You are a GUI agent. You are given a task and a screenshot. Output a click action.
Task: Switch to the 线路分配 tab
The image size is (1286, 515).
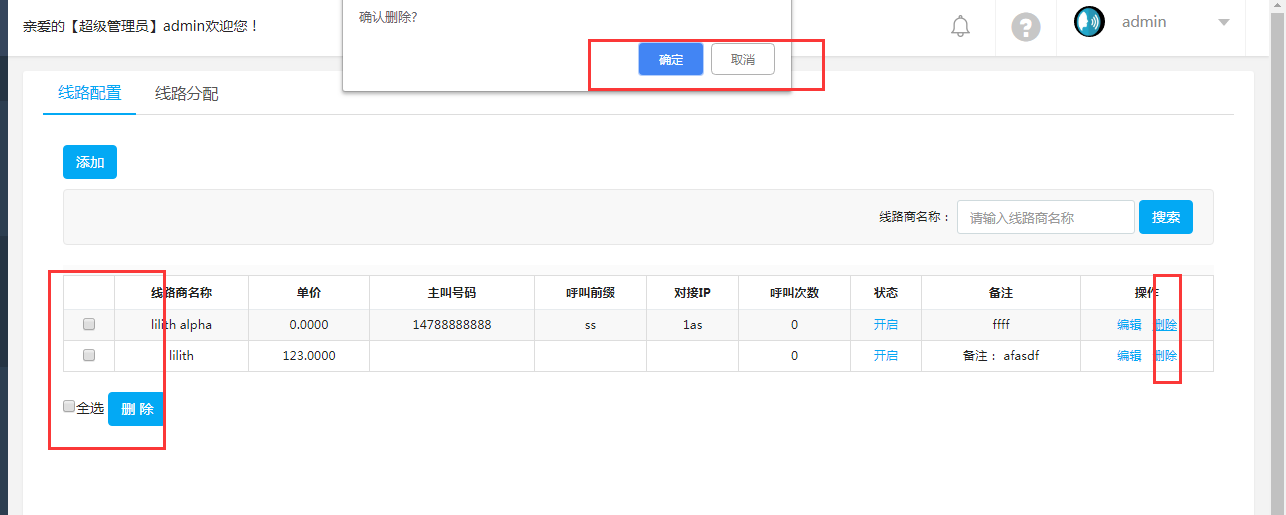[186, 94]
